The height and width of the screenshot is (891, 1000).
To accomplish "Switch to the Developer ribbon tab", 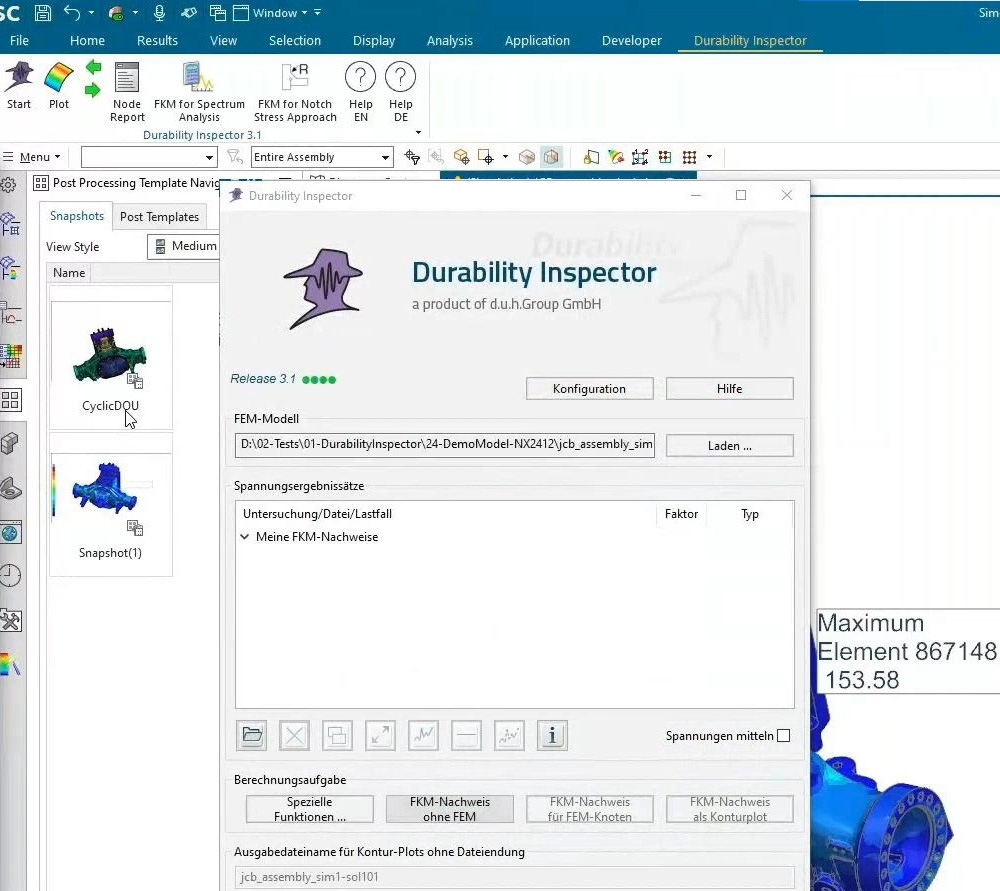I will tap(631, 40).
